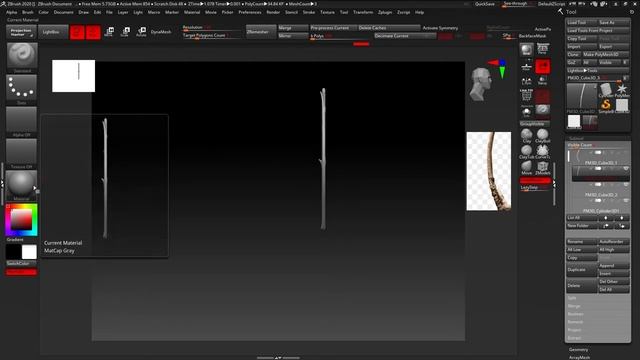
Task: Collapse the Subtool section header
Action: [576, 138]
